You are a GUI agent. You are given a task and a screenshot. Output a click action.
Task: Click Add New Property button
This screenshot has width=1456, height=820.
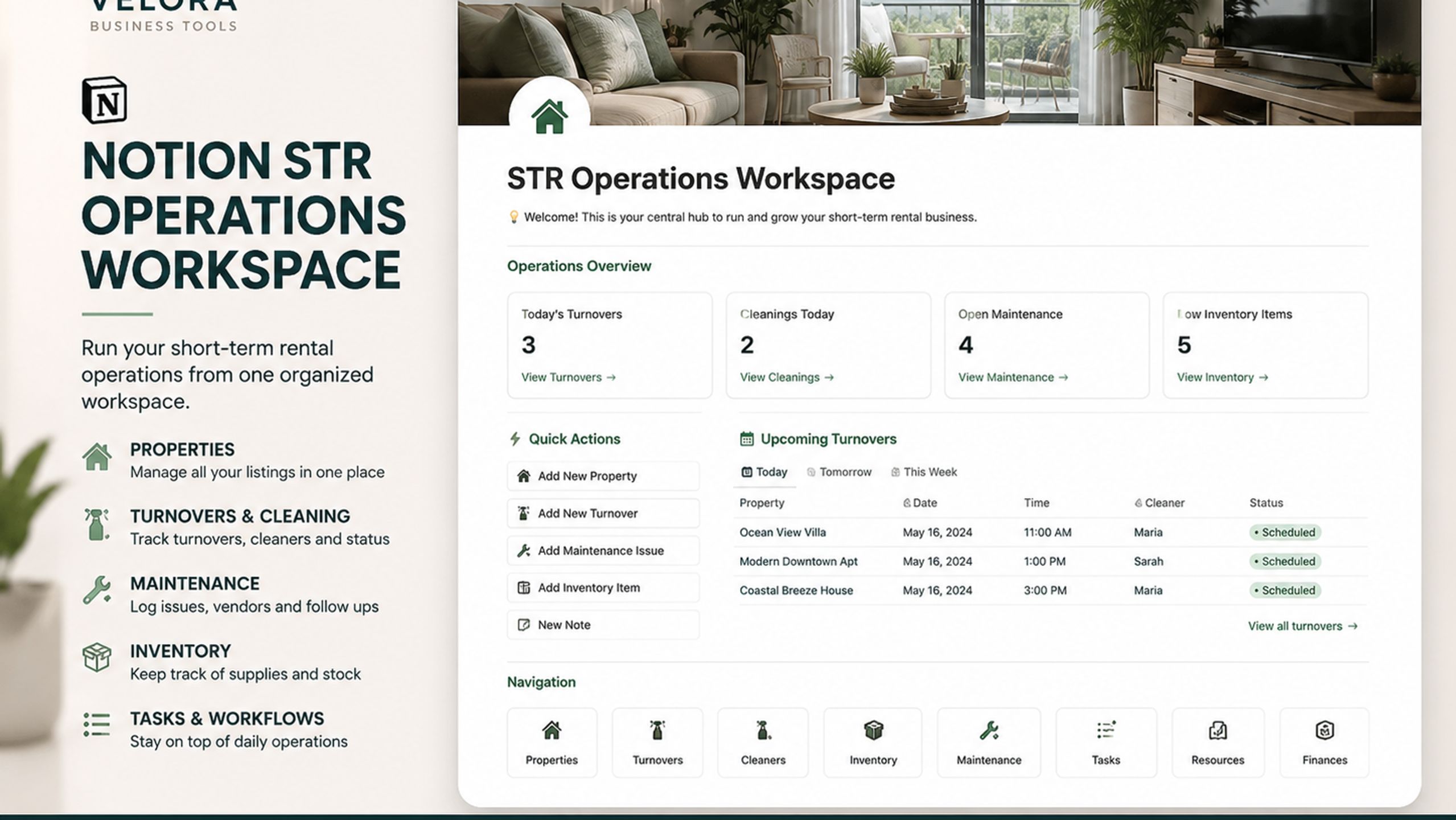pyautogui.click(x=603, y=476)
